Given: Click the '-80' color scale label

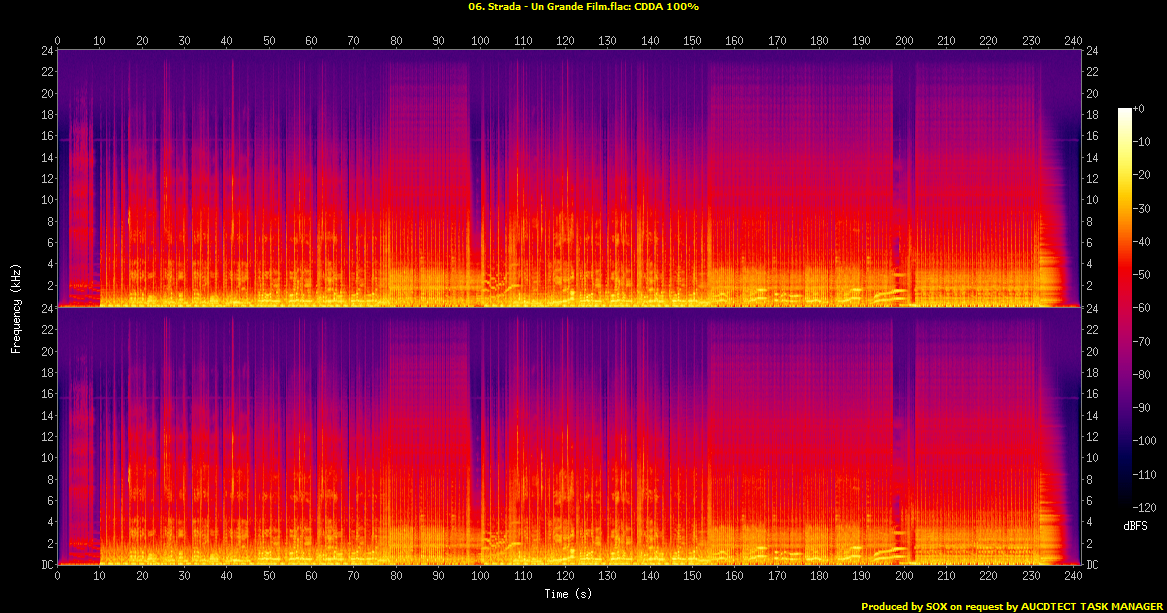Looking at the screenshot, I should tap(1141, 374).
